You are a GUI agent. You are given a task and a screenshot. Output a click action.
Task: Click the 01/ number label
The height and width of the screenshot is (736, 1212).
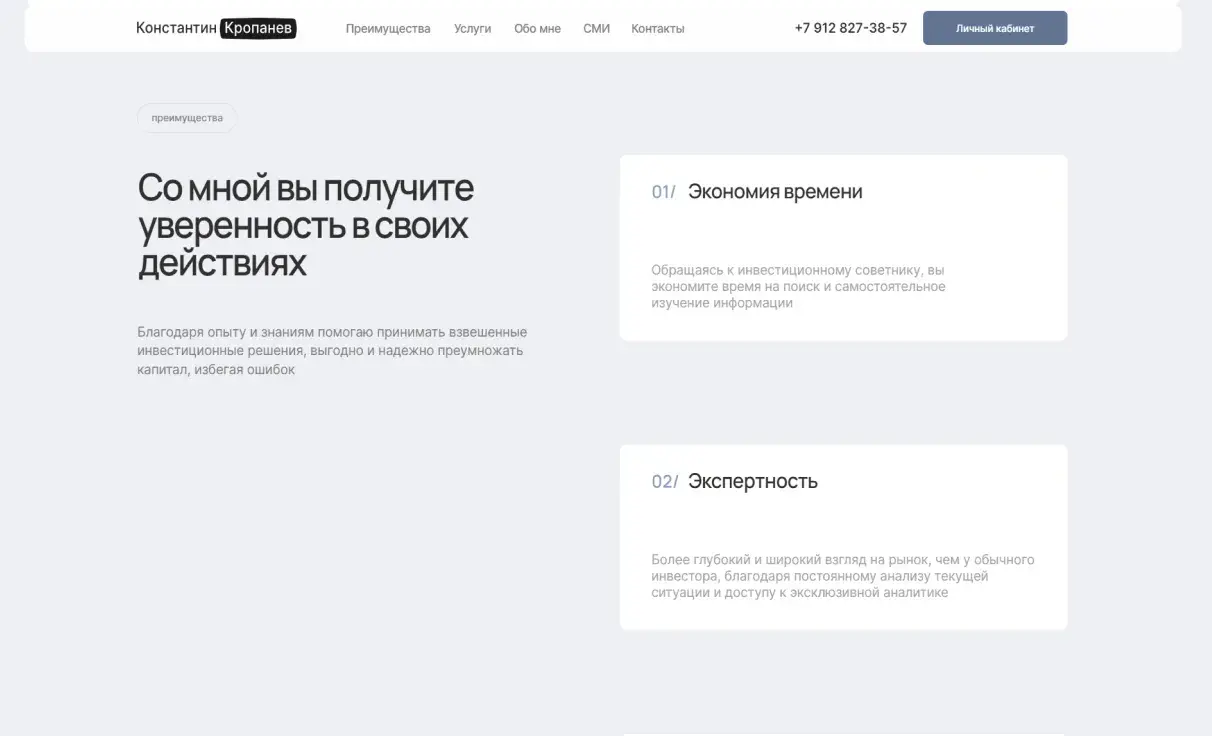pos(664,192)
